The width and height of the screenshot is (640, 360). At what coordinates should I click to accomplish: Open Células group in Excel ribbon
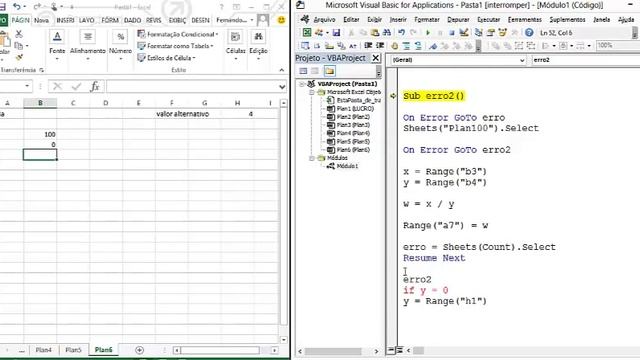click(x=236, y=46)
